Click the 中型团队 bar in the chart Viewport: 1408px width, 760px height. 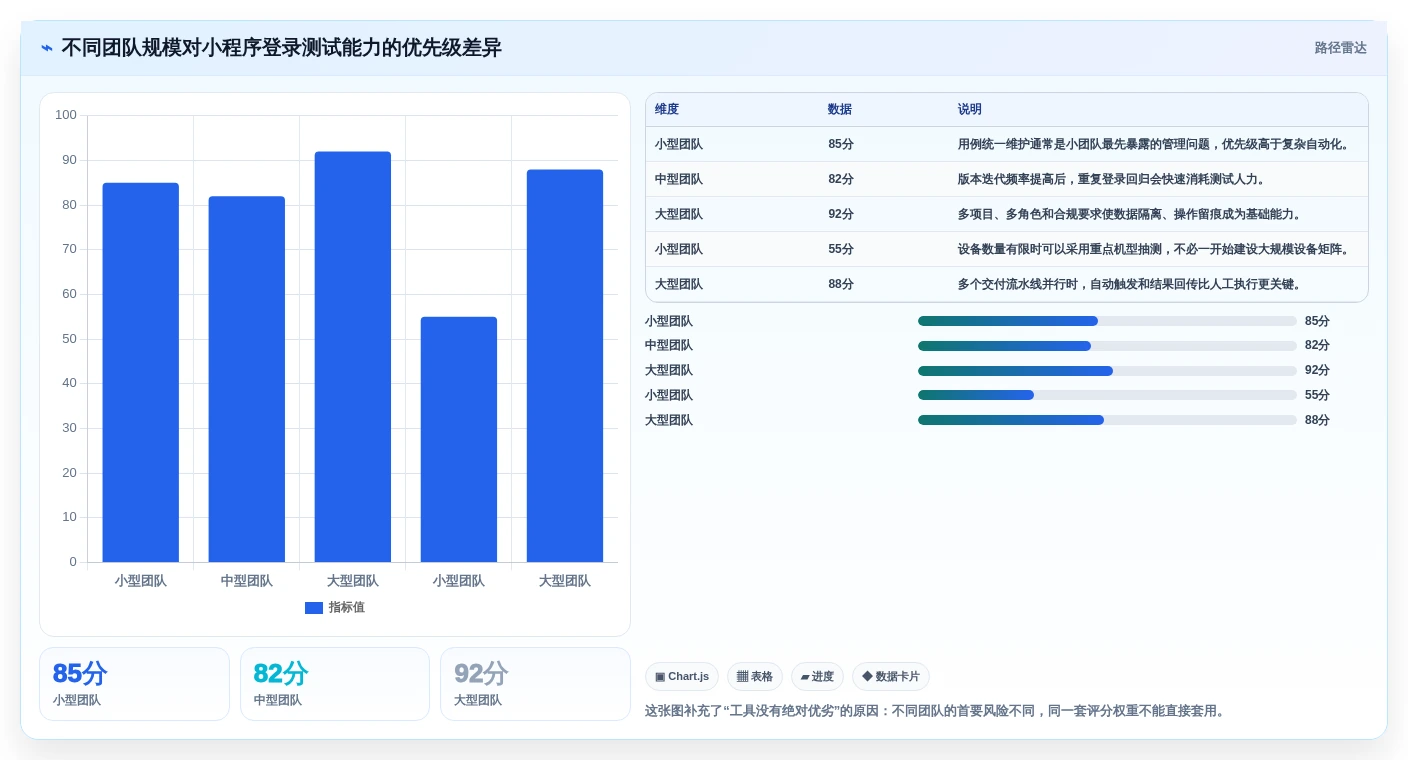click(x=247, y=379)
